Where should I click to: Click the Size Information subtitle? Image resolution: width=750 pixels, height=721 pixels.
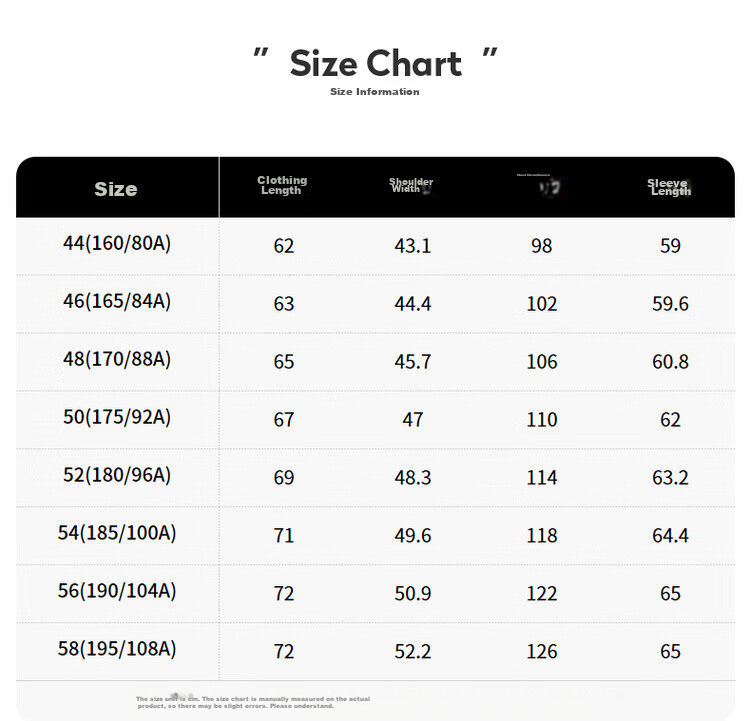click(x=375, y=92)
